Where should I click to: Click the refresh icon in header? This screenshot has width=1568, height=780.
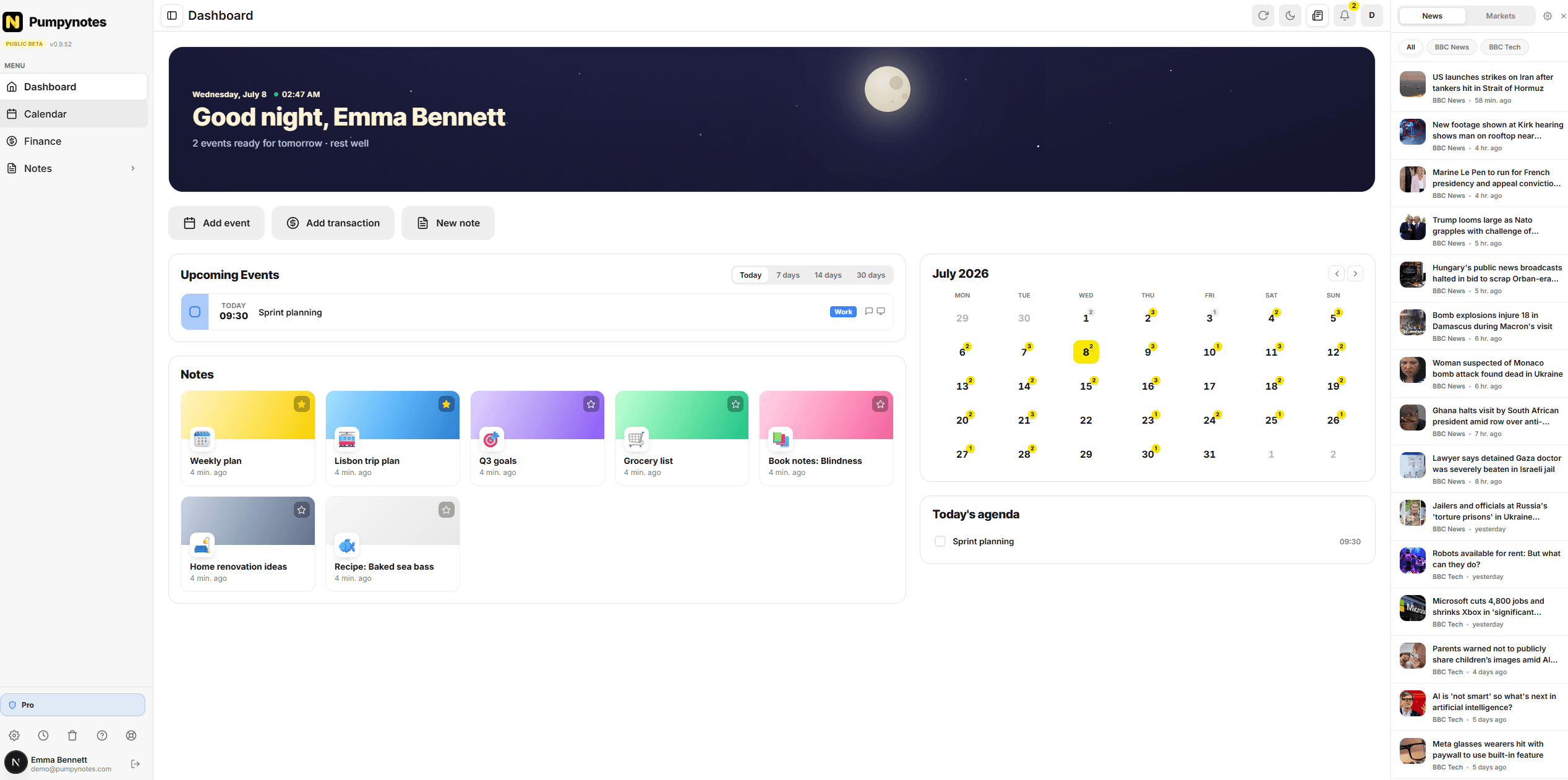tap(1263, 15)
